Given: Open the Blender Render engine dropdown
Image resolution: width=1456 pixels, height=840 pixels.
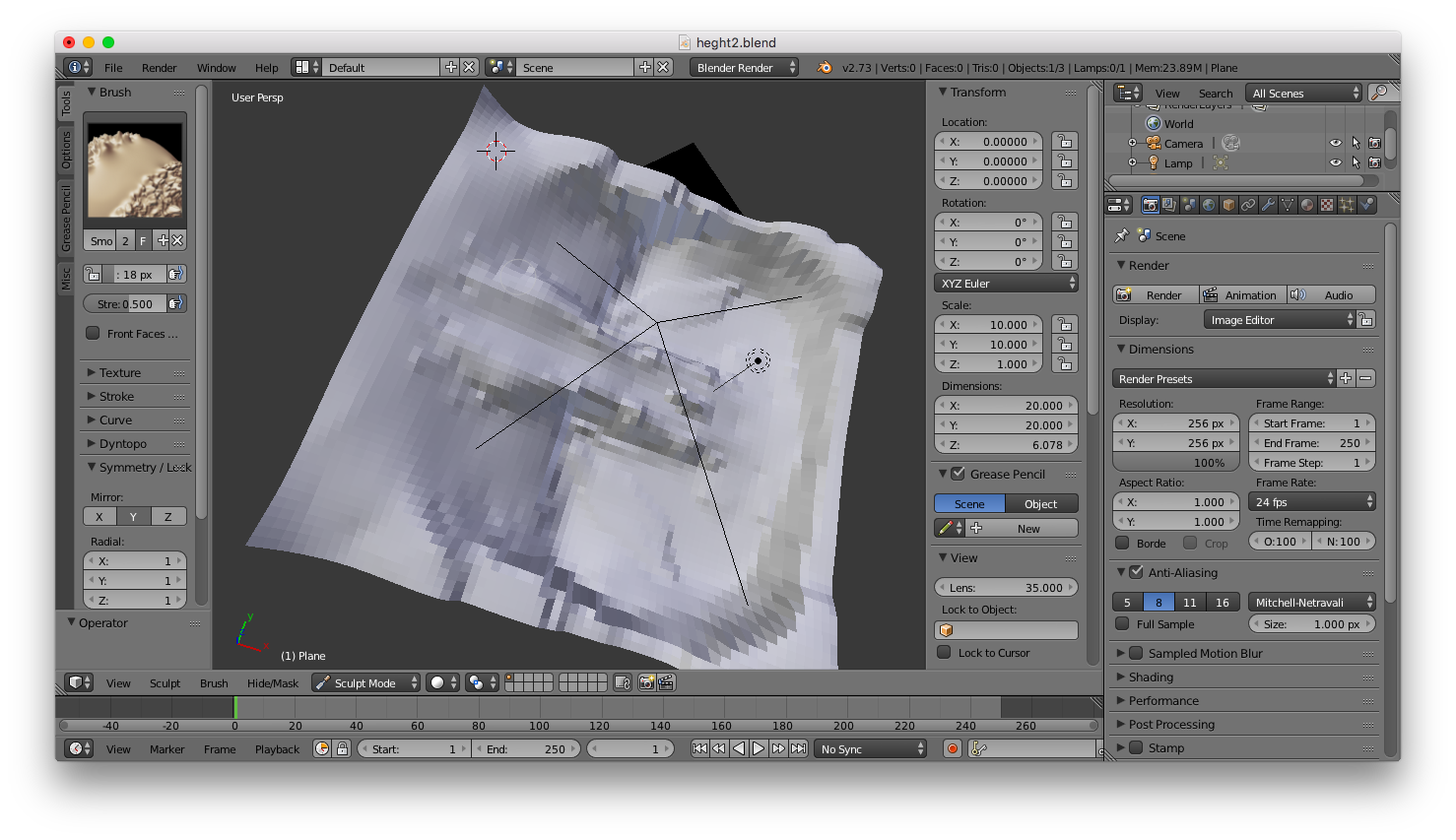Looking at the screenshot, I should coord(746,68).
